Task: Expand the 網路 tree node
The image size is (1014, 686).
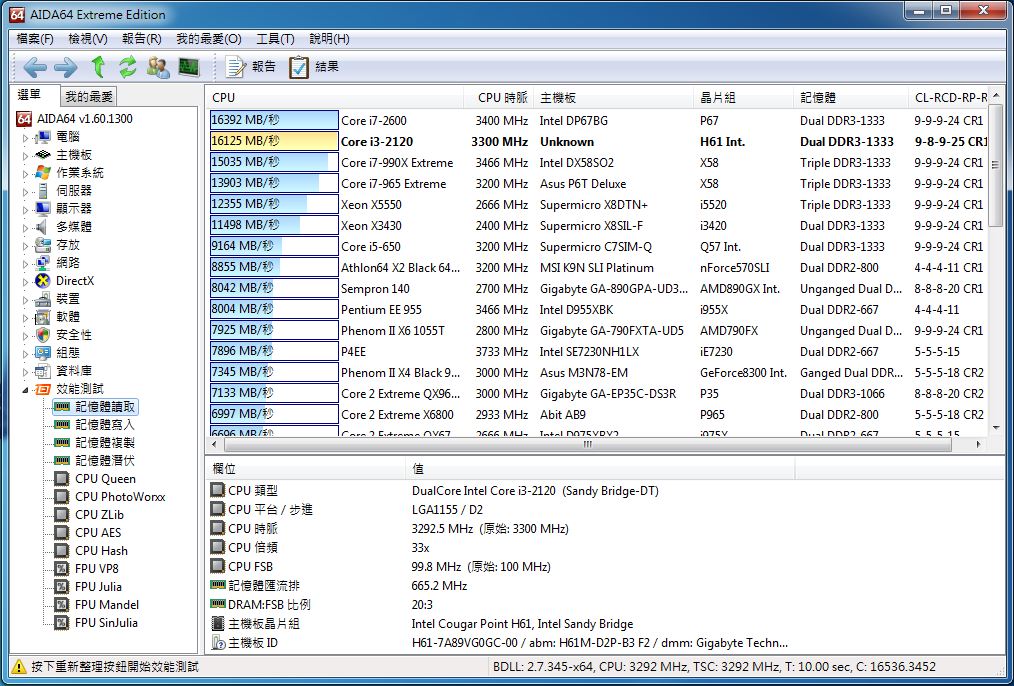Action: click(25, 263)
